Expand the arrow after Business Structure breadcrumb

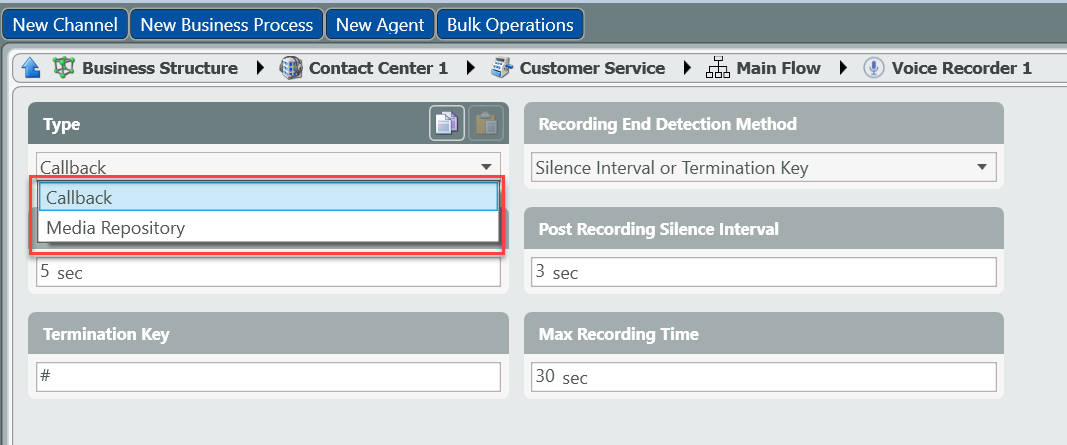pyautogui.click(x=261, y=68)
